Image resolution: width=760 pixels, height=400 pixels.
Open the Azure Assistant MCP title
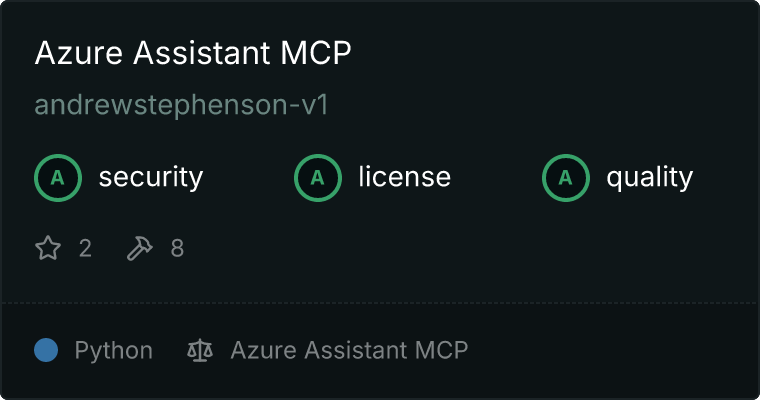click(x=193, y=52)
